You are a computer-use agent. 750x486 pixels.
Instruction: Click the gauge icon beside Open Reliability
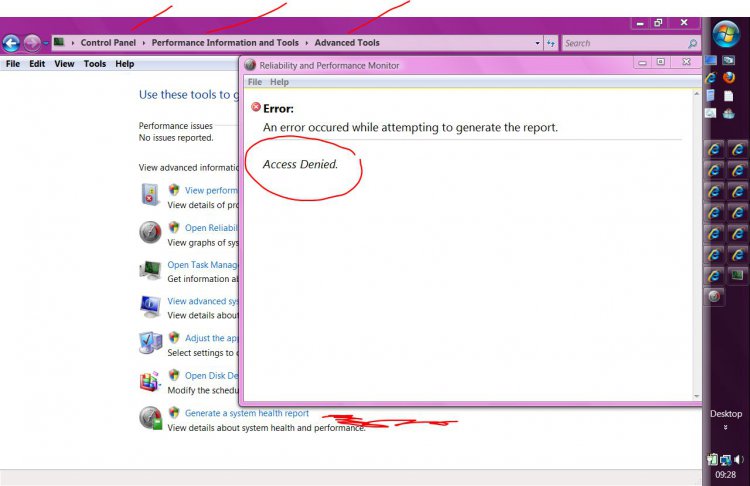(x=150, y=232)
